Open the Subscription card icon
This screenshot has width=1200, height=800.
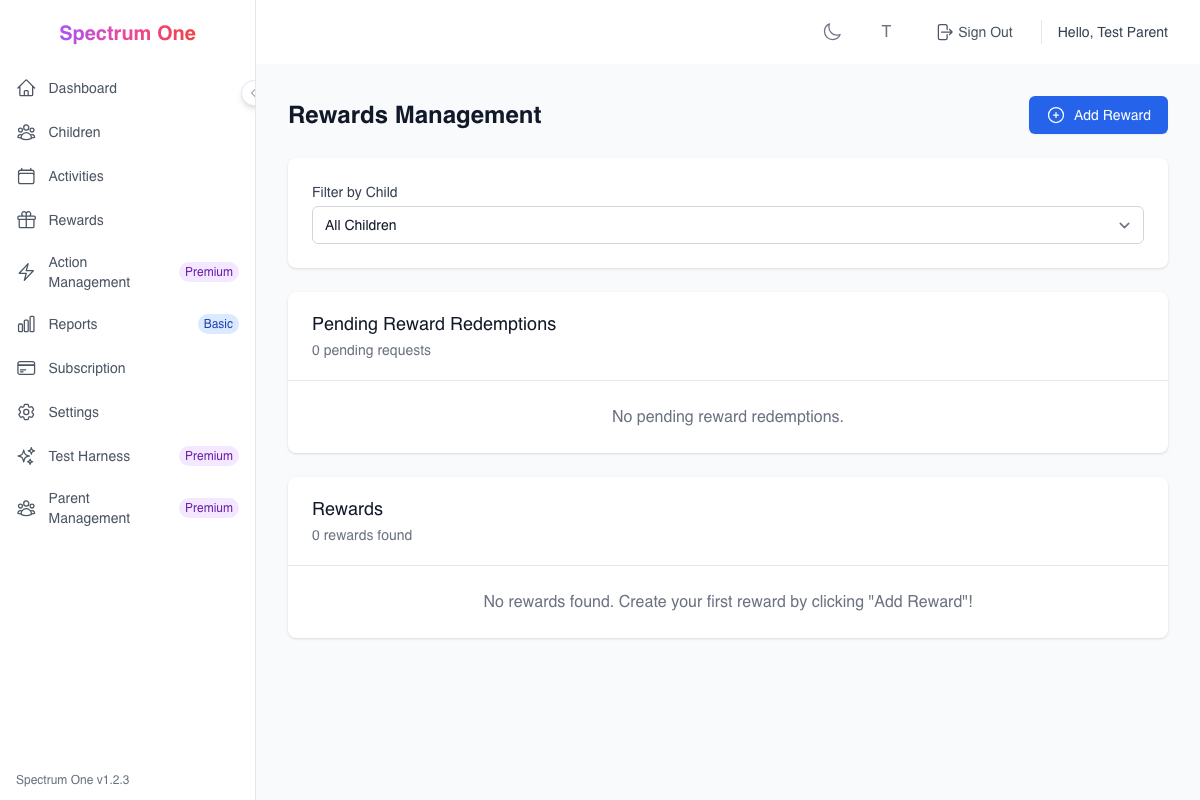tap(26, 368)
